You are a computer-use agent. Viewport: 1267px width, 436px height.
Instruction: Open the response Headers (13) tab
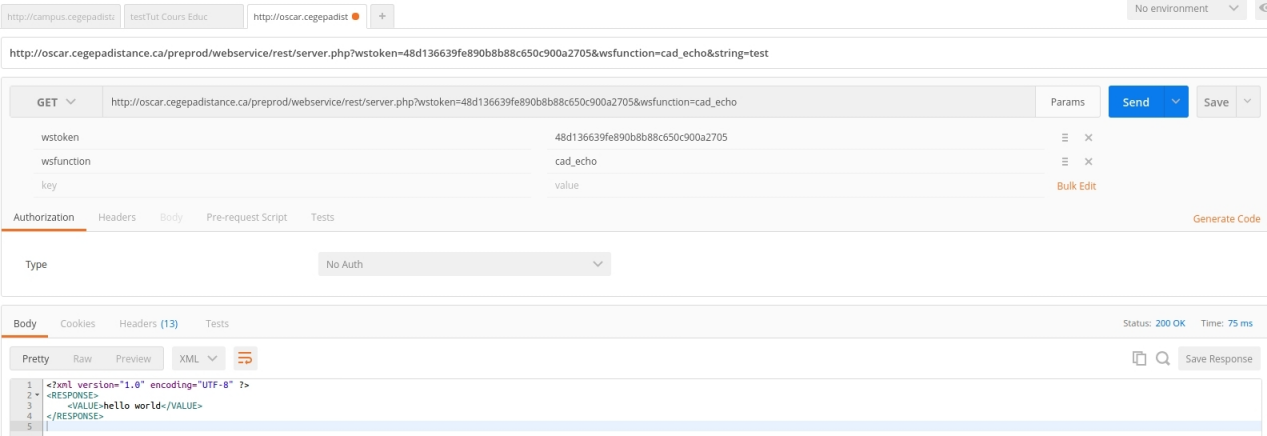point(148,323)
